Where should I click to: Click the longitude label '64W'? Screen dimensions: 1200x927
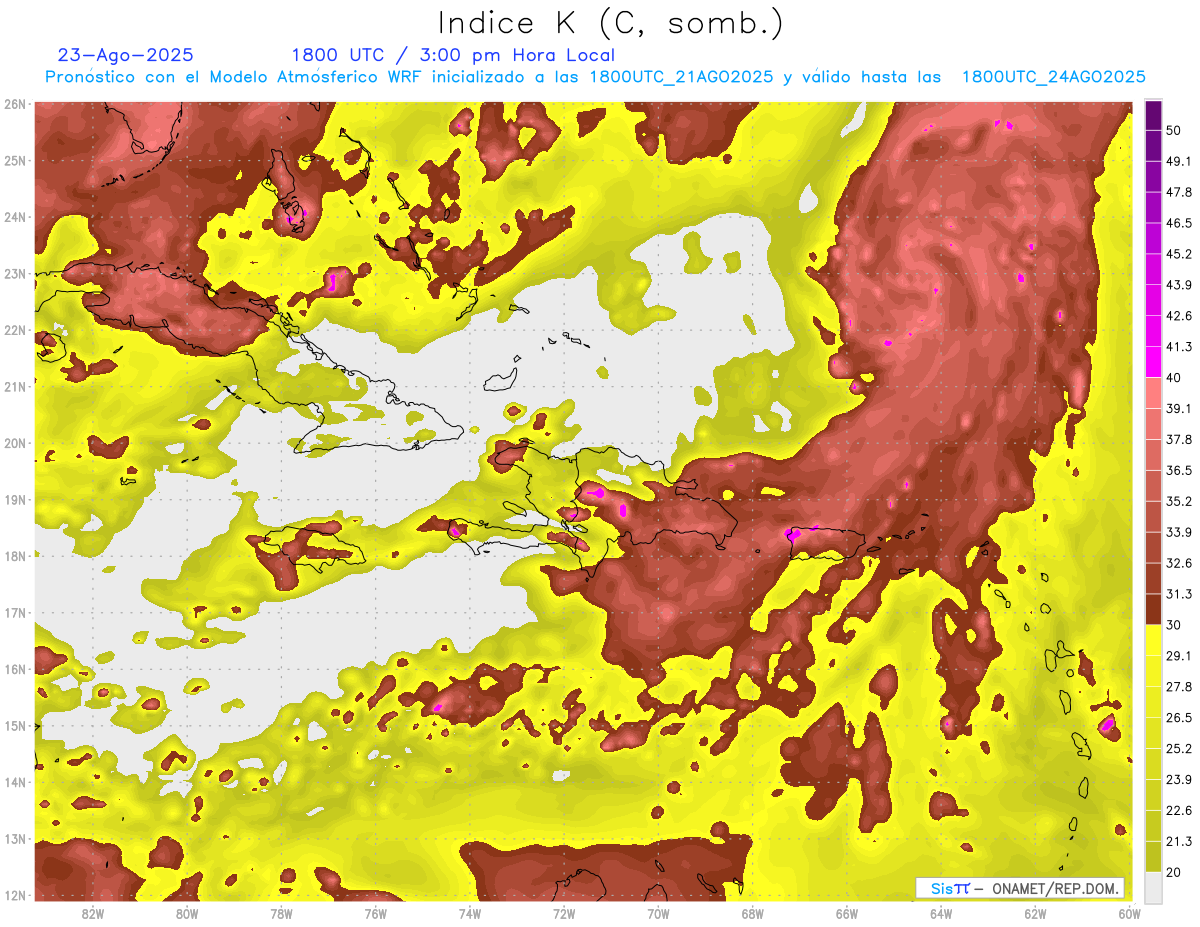(941, 913)
